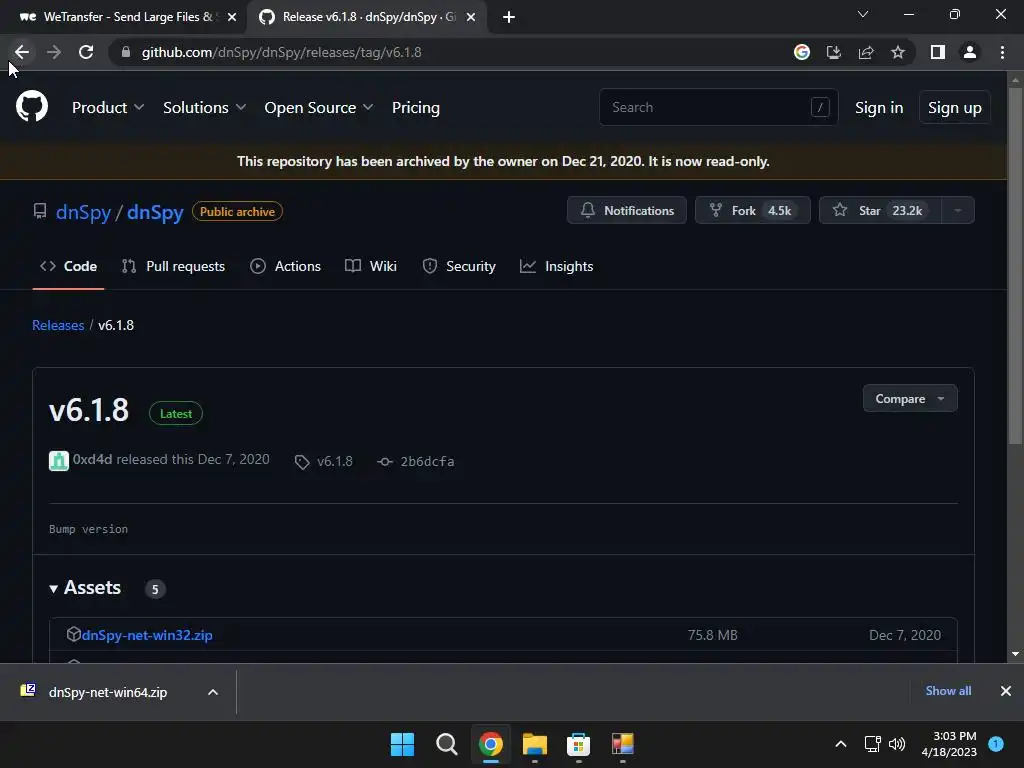
Task: Click the browser back arrow
Action: [x=22, y=52]
